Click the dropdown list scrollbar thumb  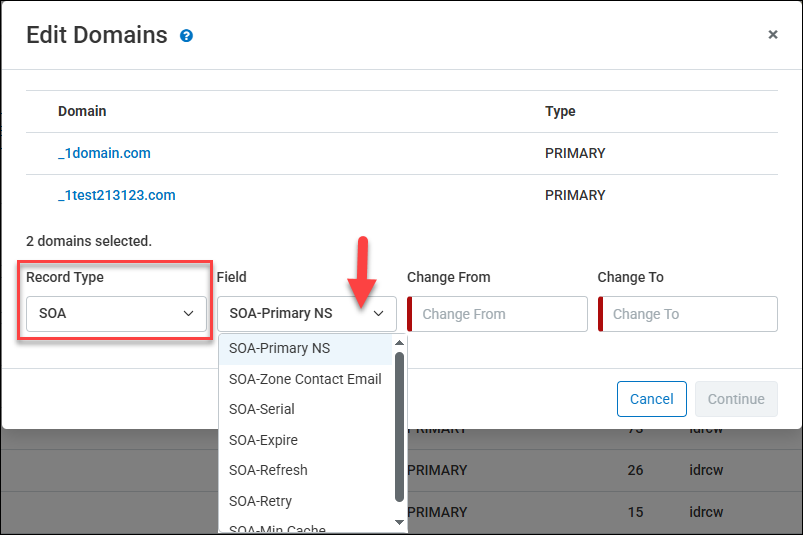pyautogui.click(x=400, y=425)
